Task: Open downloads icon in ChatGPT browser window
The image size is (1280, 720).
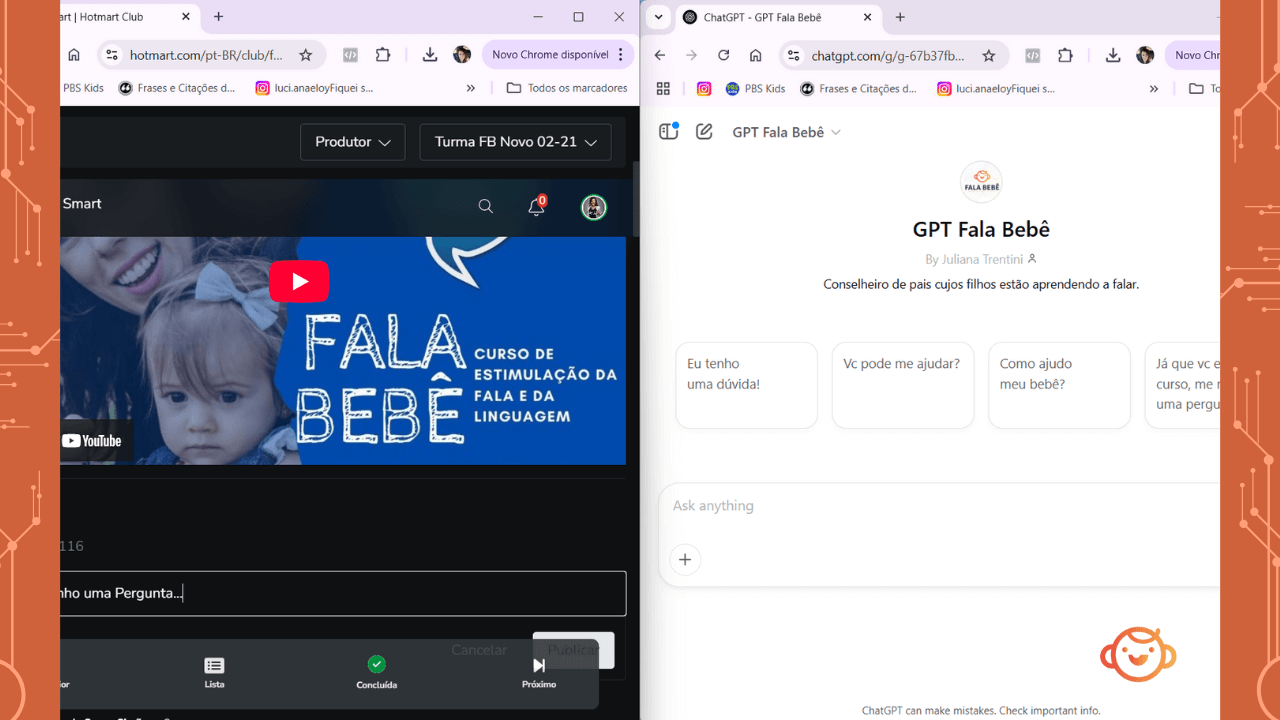Action: 1112,55
